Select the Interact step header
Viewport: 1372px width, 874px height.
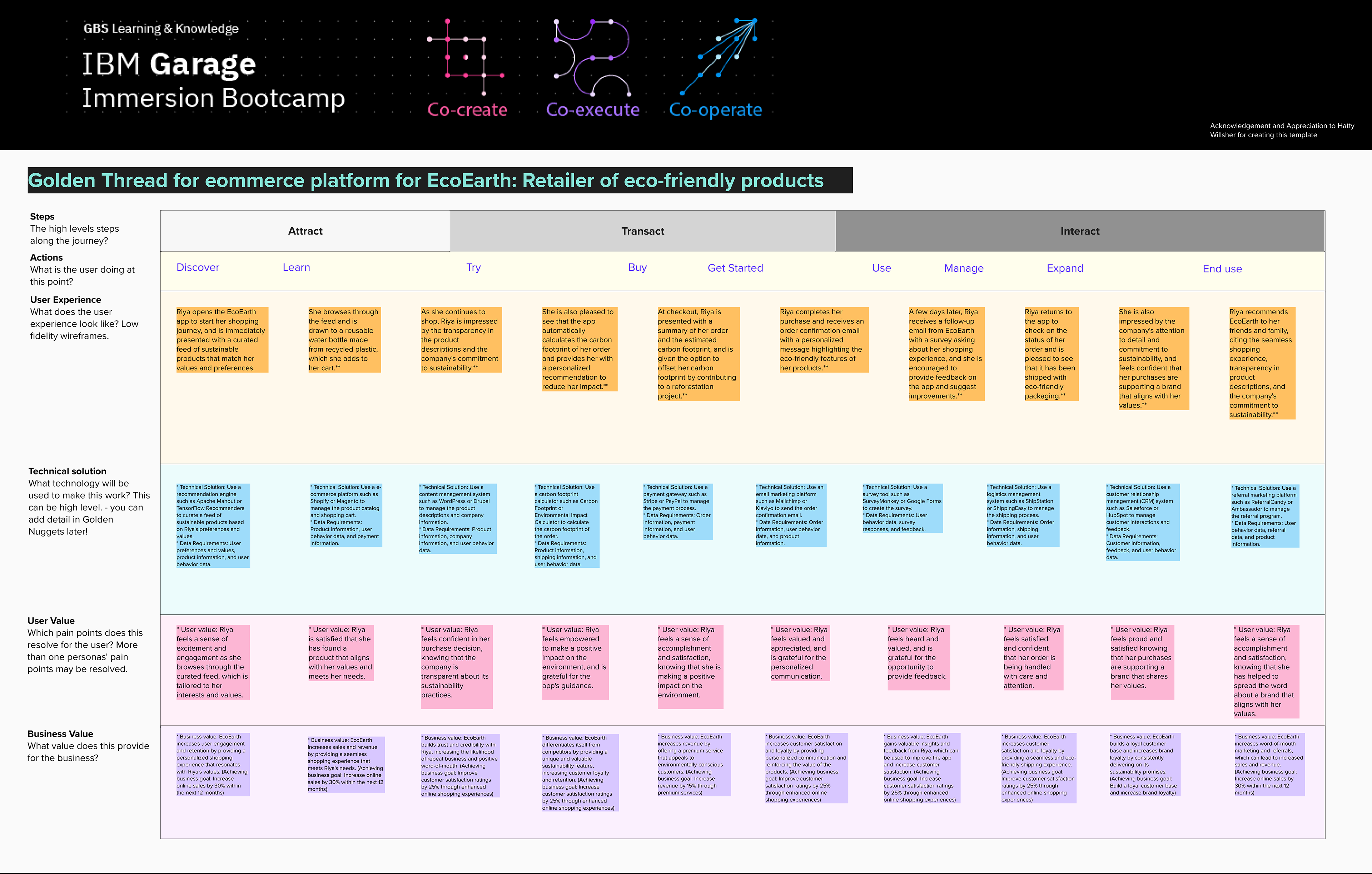(x=1080, y=231)
